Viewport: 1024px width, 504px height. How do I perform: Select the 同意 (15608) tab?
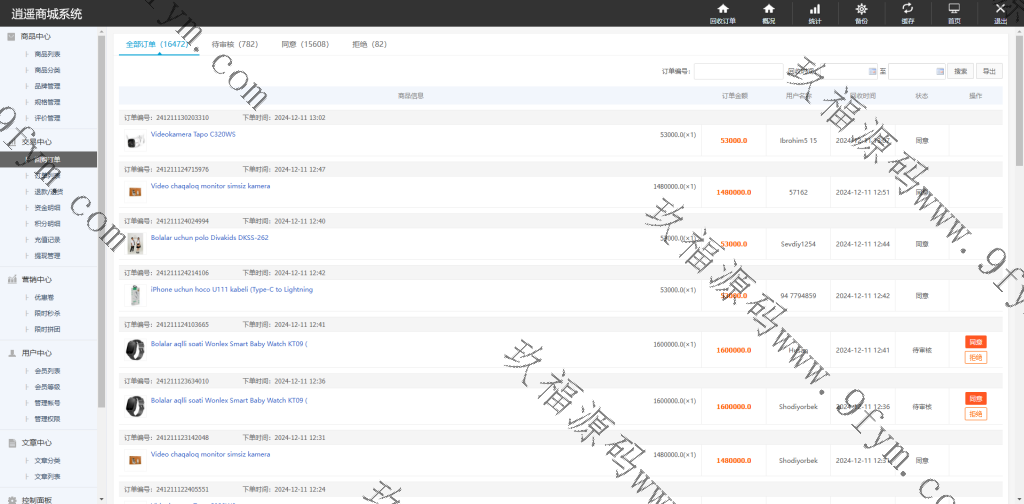point(305,44)
